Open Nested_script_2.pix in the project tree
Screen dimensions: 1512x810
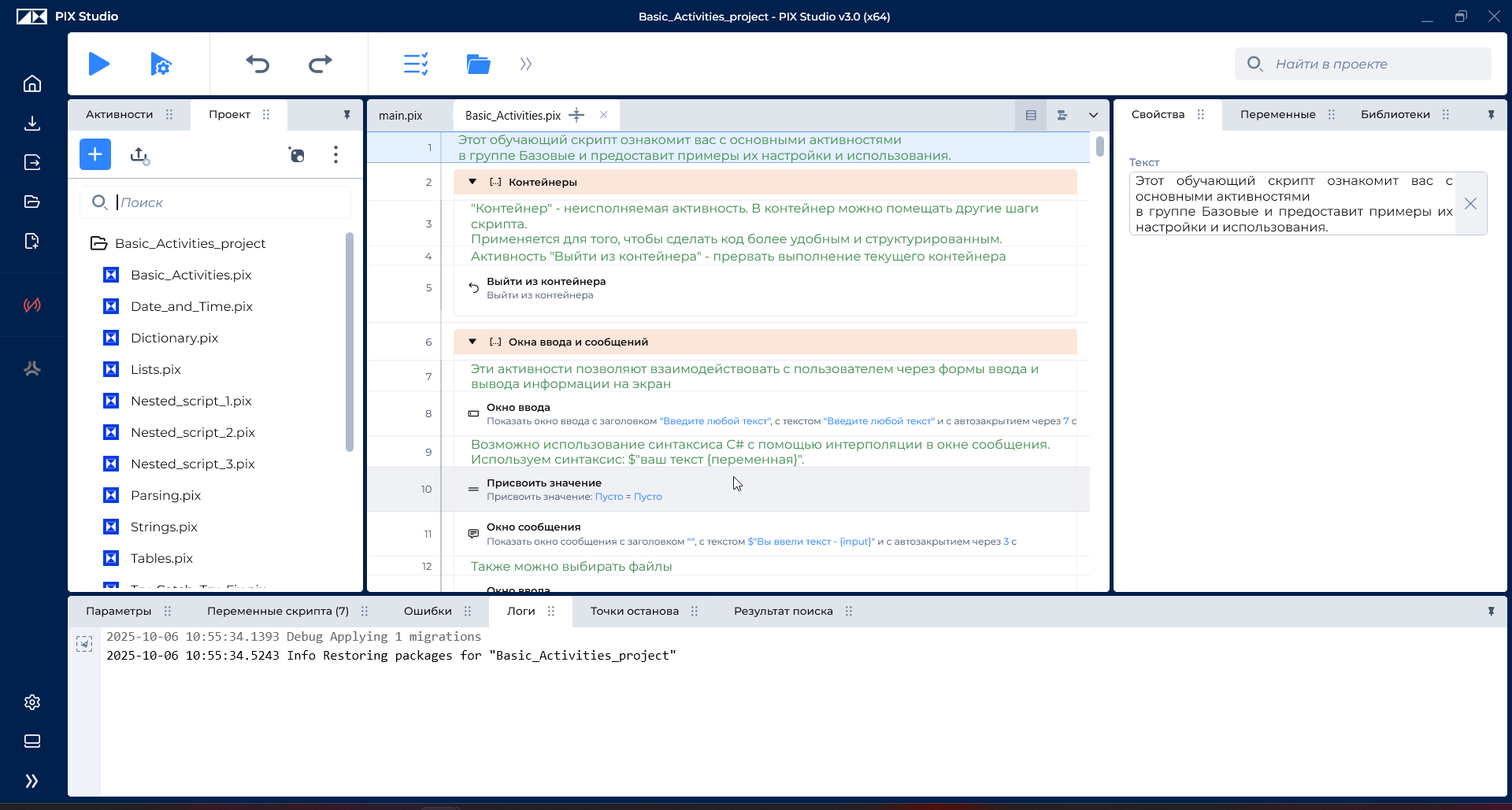pos(192,432)
